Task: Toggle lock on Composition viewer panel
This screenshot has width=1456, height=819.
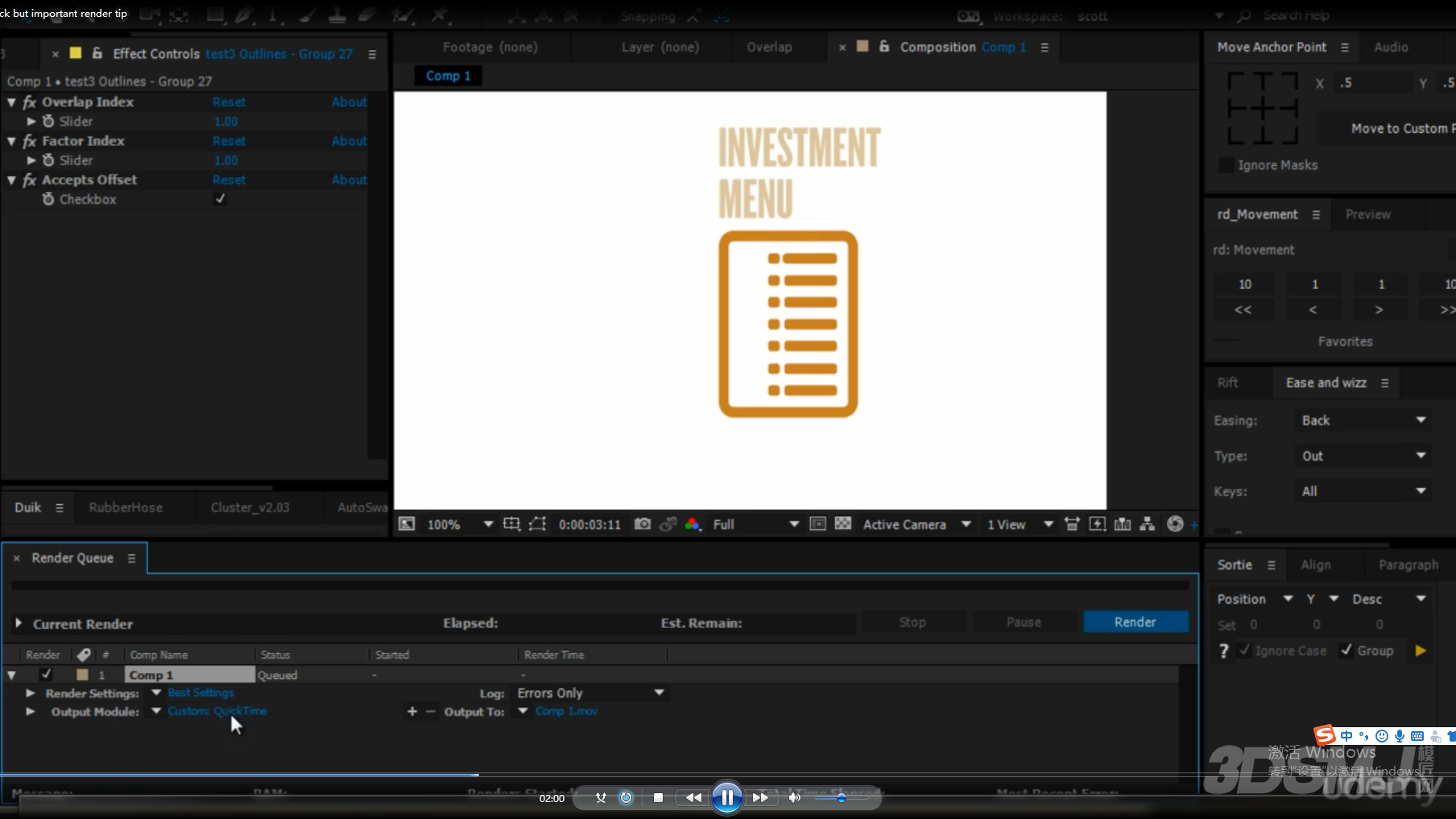Action: pos(884,47)
